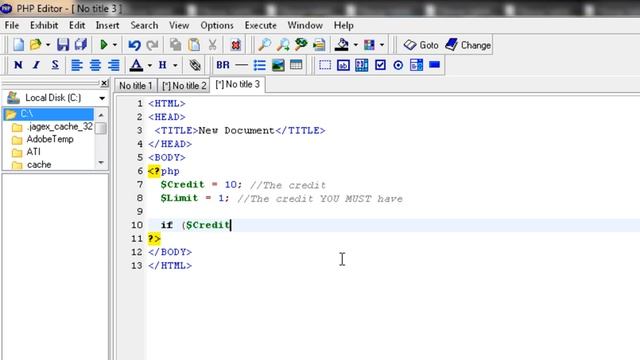Align text right
This screenshot has height=360, width=640.
pos(113,65)
